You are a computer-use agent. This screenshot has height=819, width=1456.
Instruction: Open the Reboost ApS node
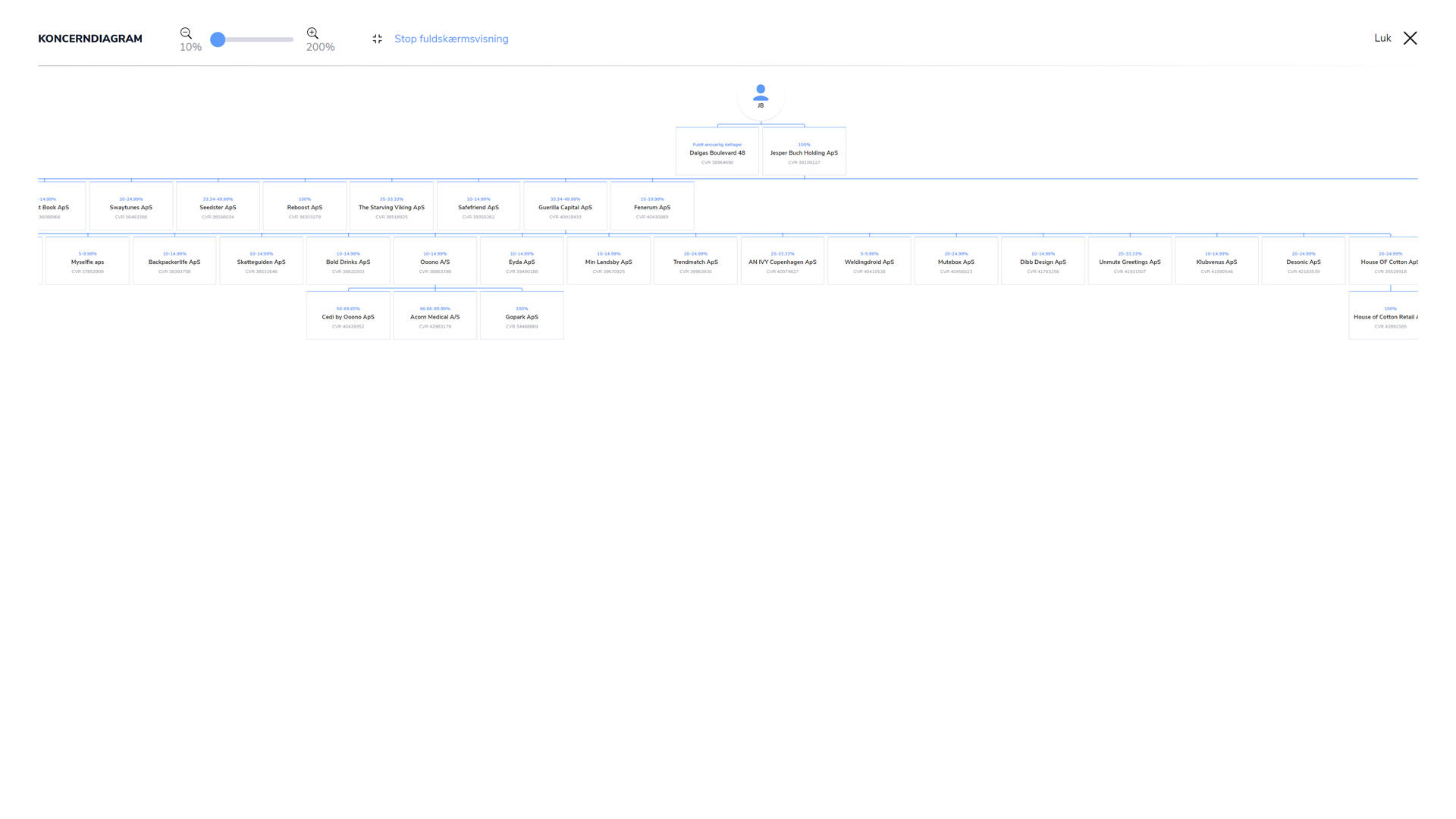tap(305, 206)
